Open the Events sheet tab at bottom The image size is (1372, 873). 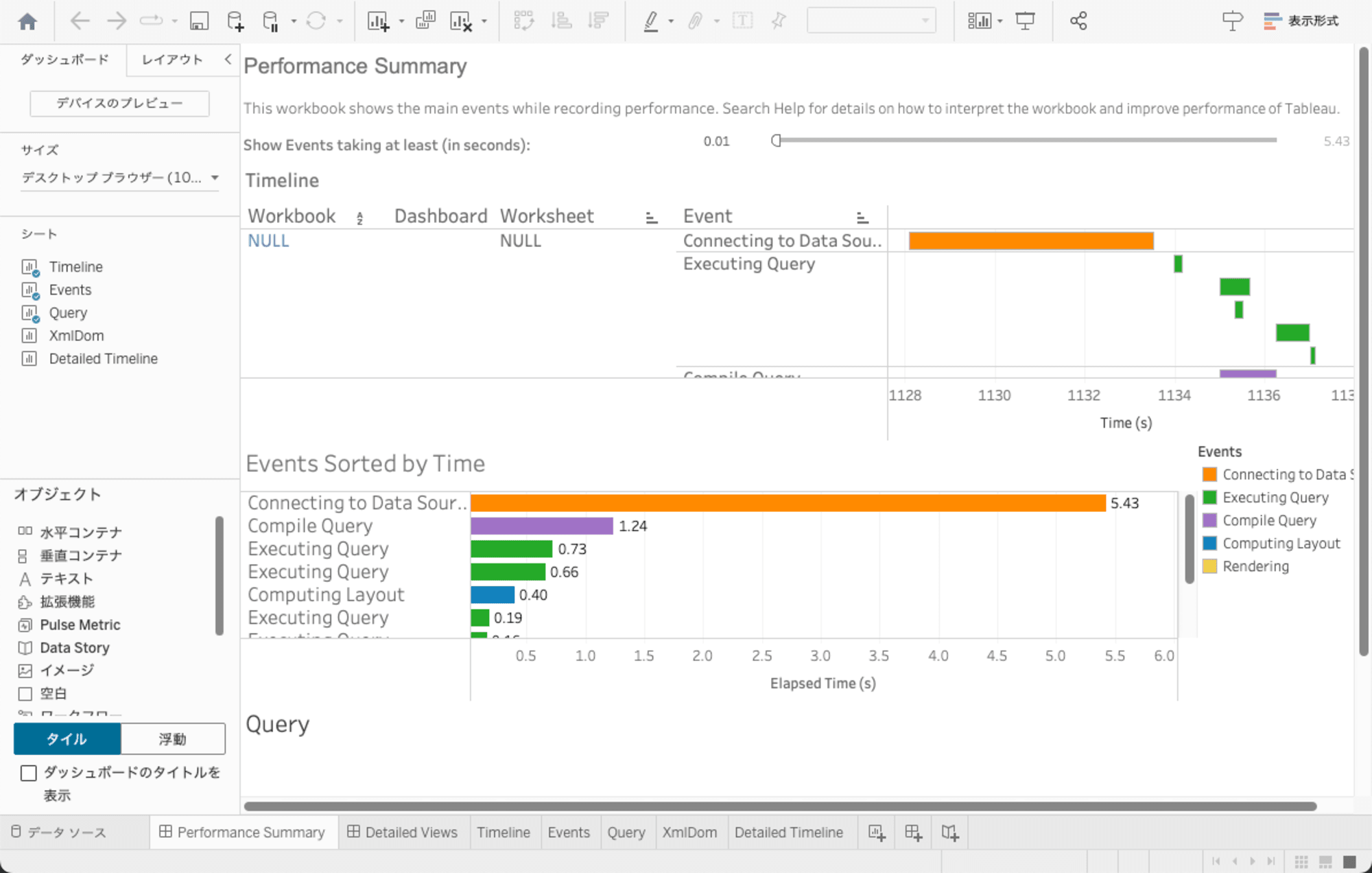click(569, 833)
